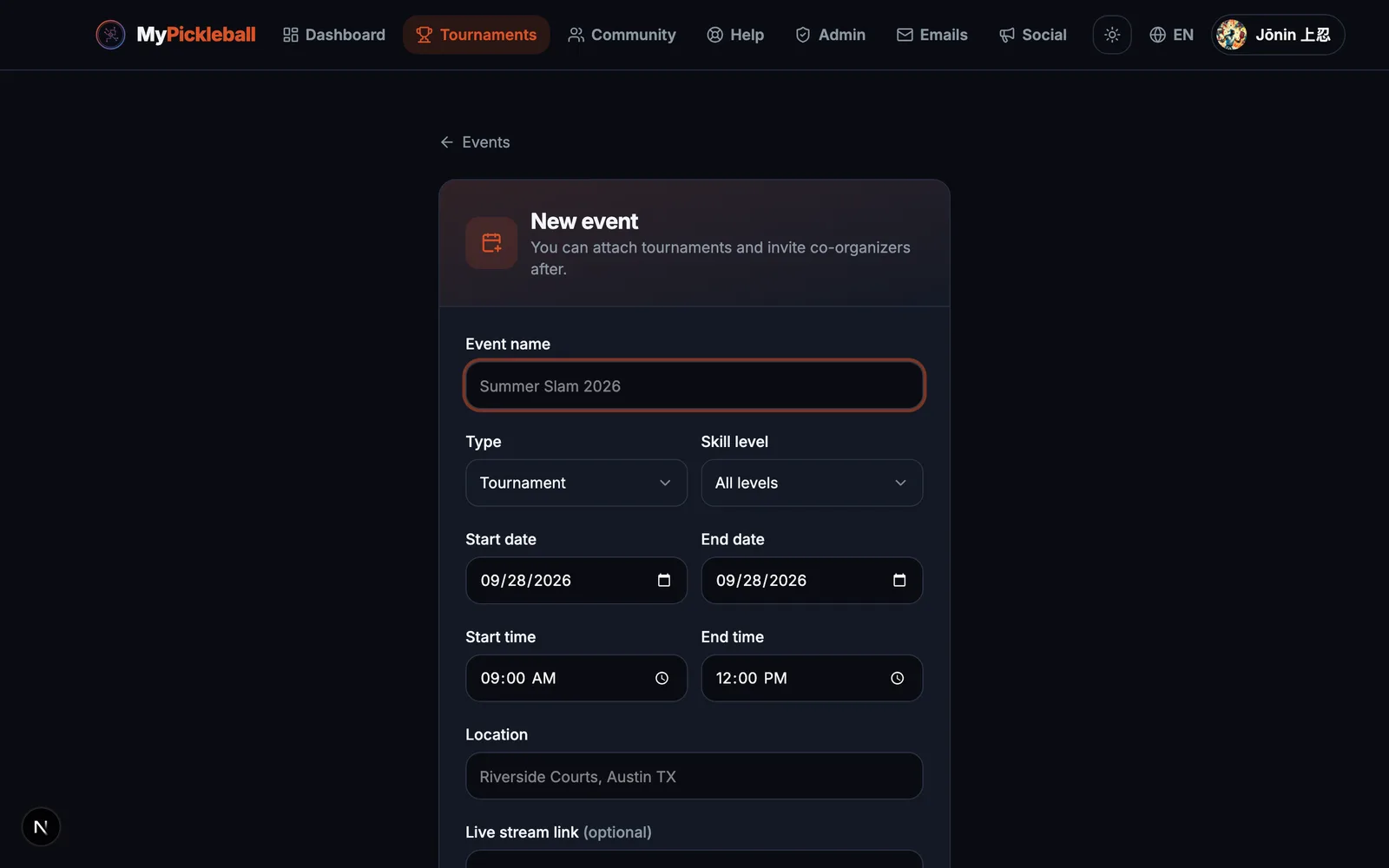Open the Community nav item
The image size is (1389, 868).
[622, 35]
